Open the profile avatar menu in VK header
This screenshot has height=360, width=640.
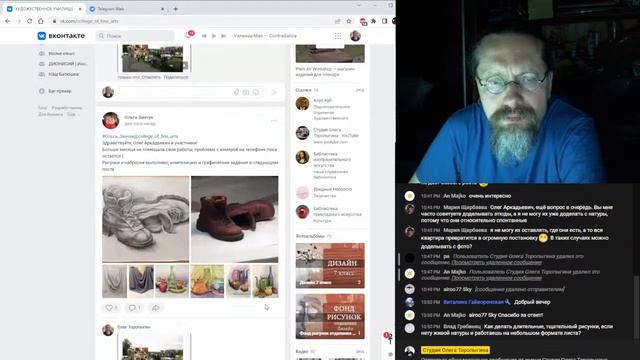355,36
